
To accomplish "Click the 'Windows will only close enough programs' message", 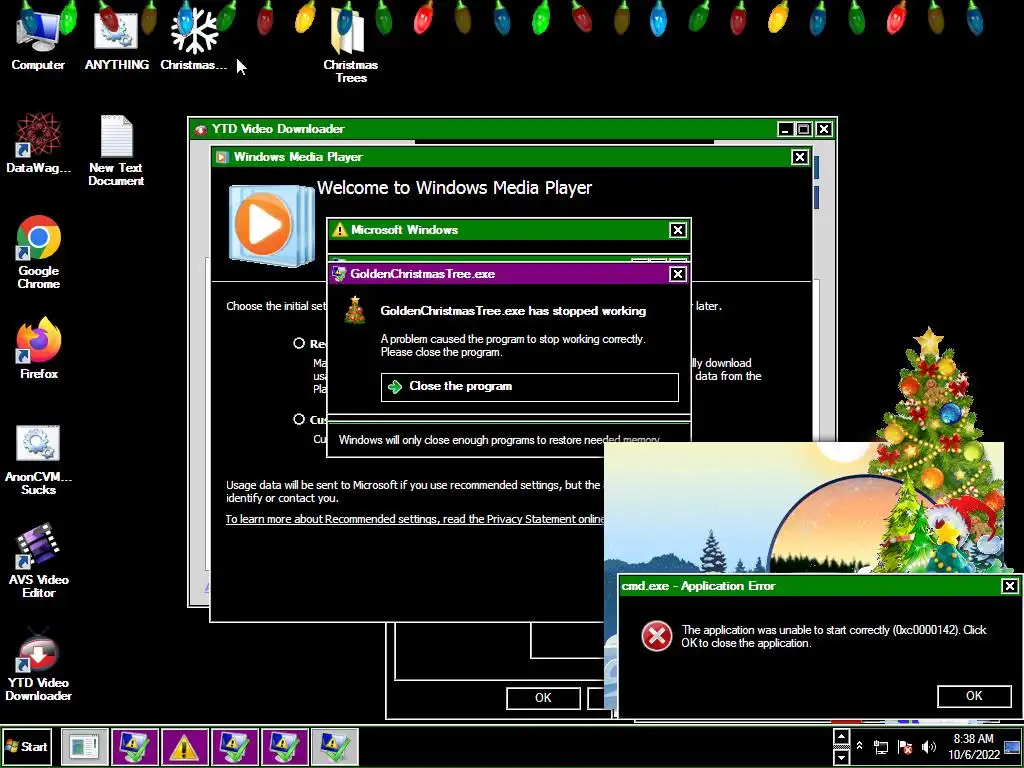I will [499, 440].
